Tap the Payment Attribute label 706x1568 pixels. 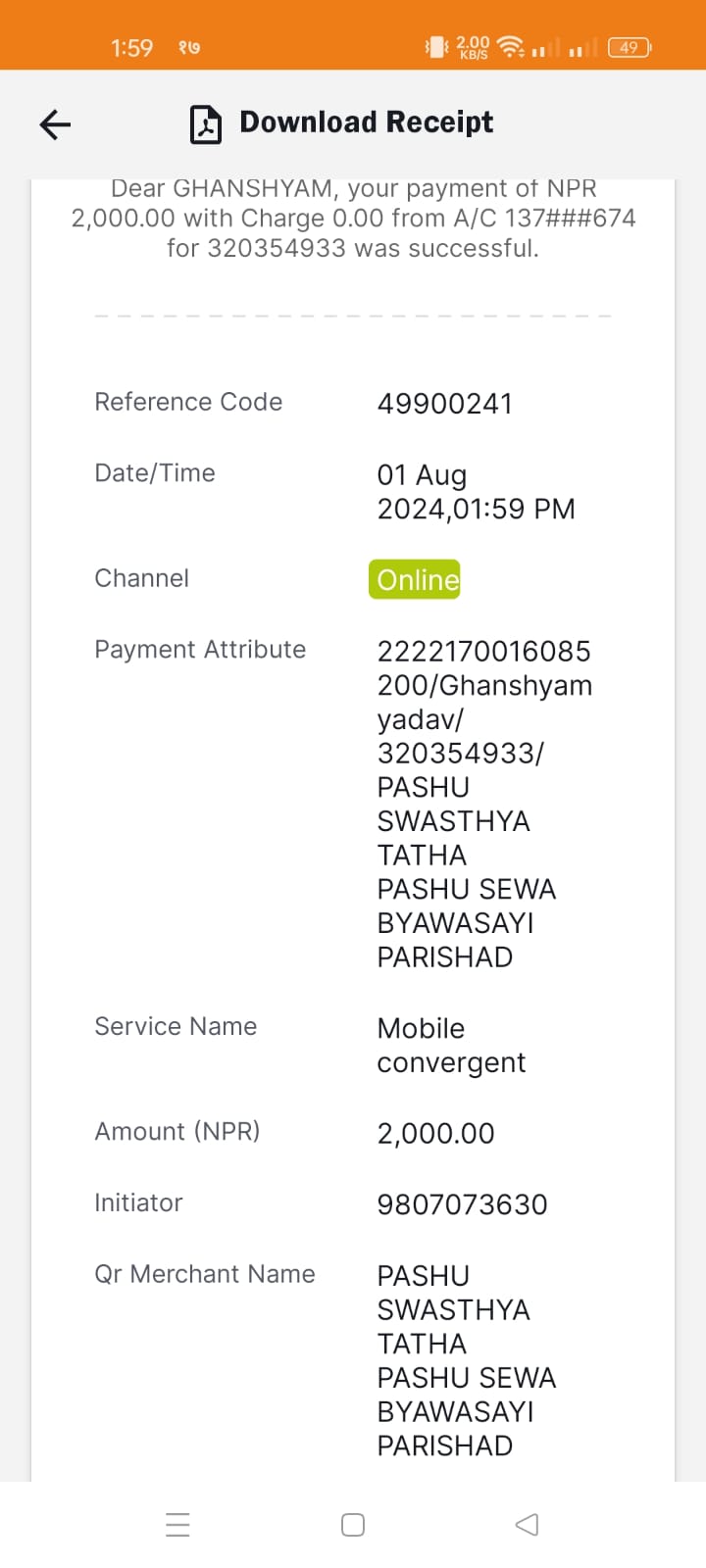pos(200,650)
